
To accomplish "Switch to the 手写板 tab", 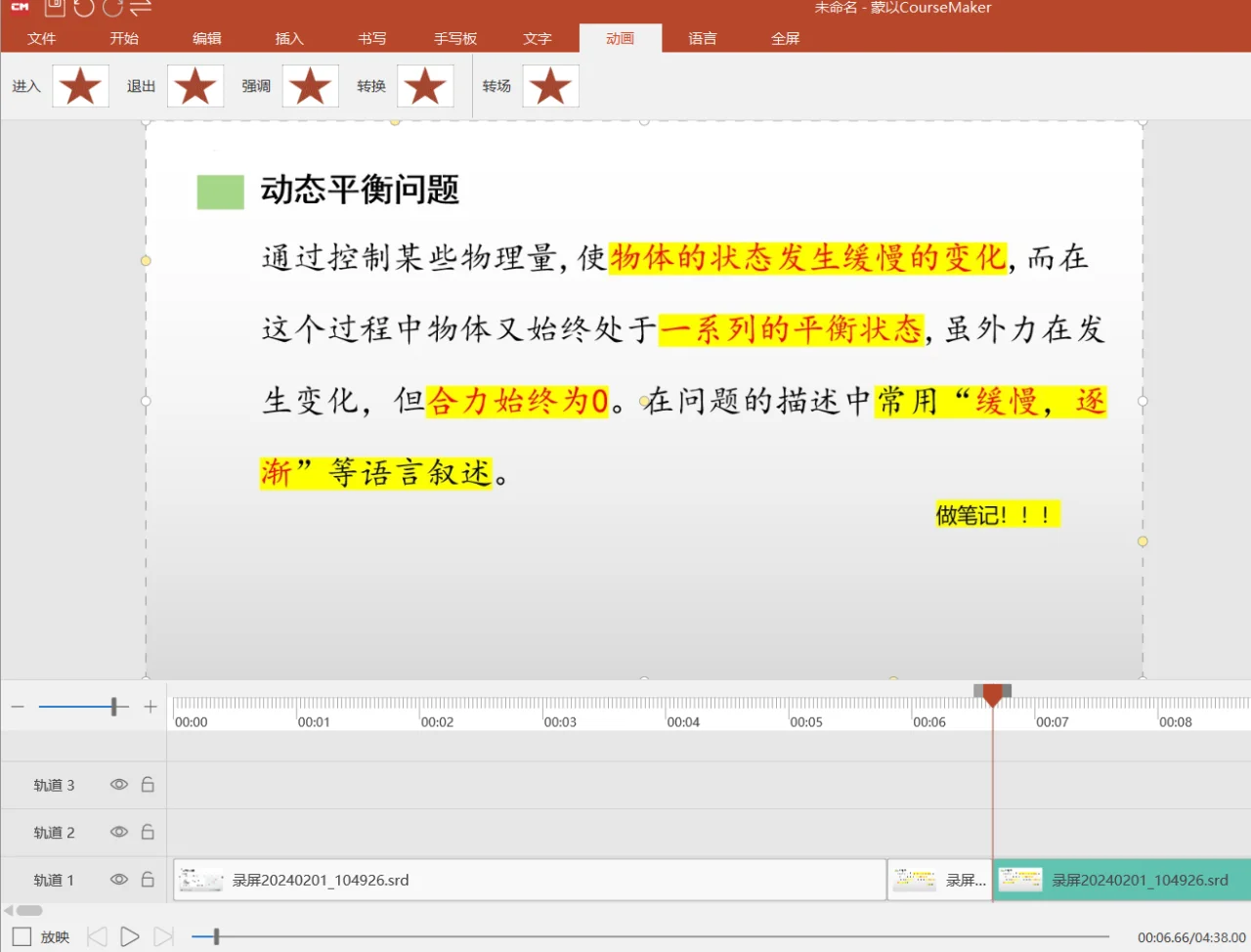I will click(454, 39).
